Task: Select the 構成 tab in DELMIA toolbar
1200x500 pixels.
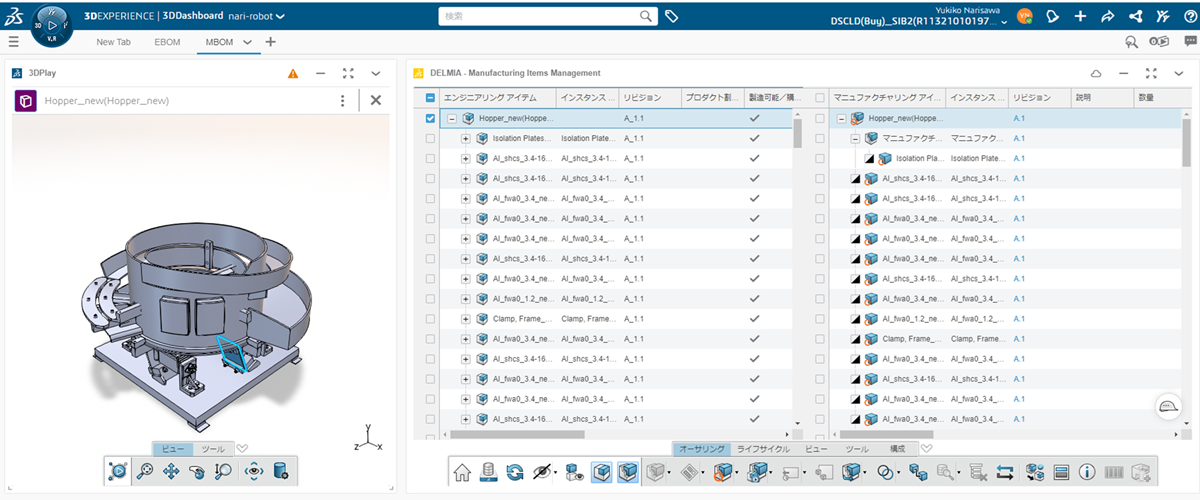Action: [x=897, y=449]
